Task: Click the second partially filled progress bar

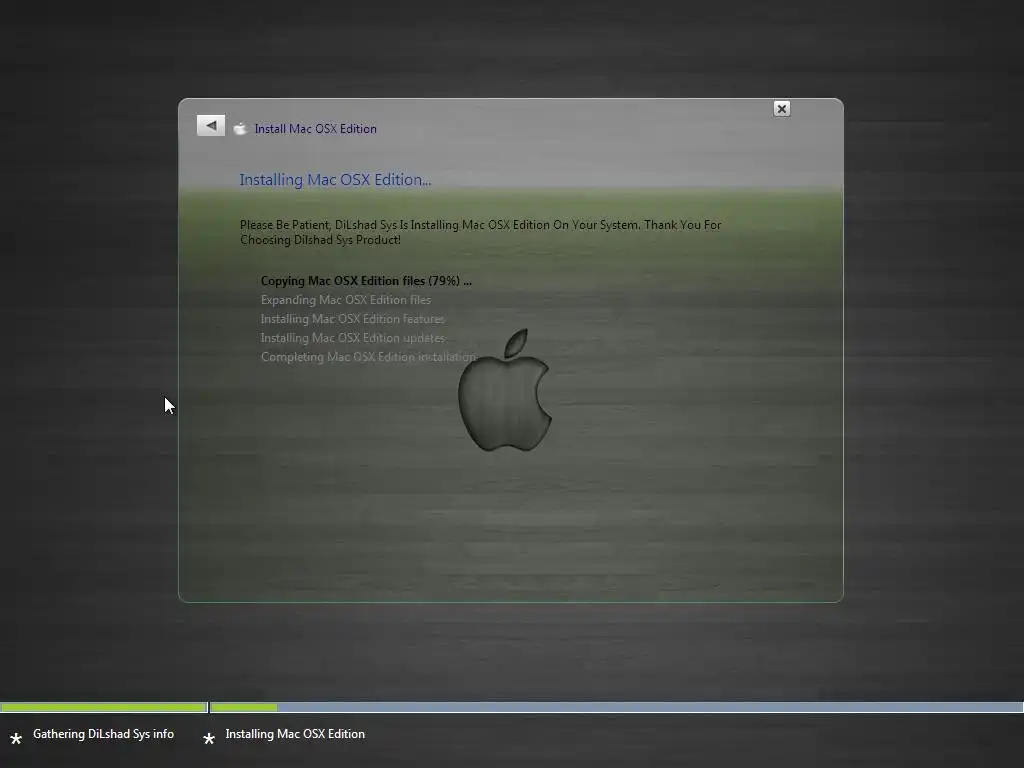Action: pyautogui.click(x=616, y=707)
